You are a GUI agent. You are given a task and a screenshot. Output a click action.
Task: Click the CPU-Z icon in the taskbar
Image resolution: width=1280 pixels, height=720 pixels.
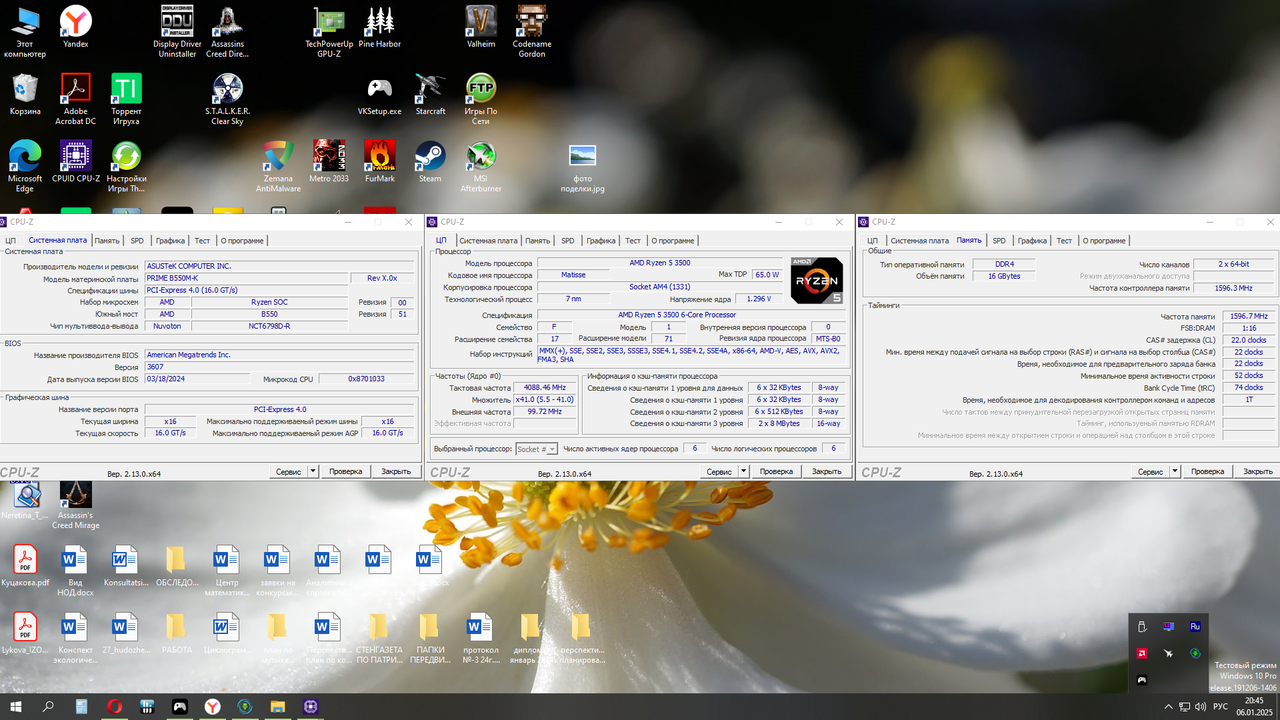(311, 706)
